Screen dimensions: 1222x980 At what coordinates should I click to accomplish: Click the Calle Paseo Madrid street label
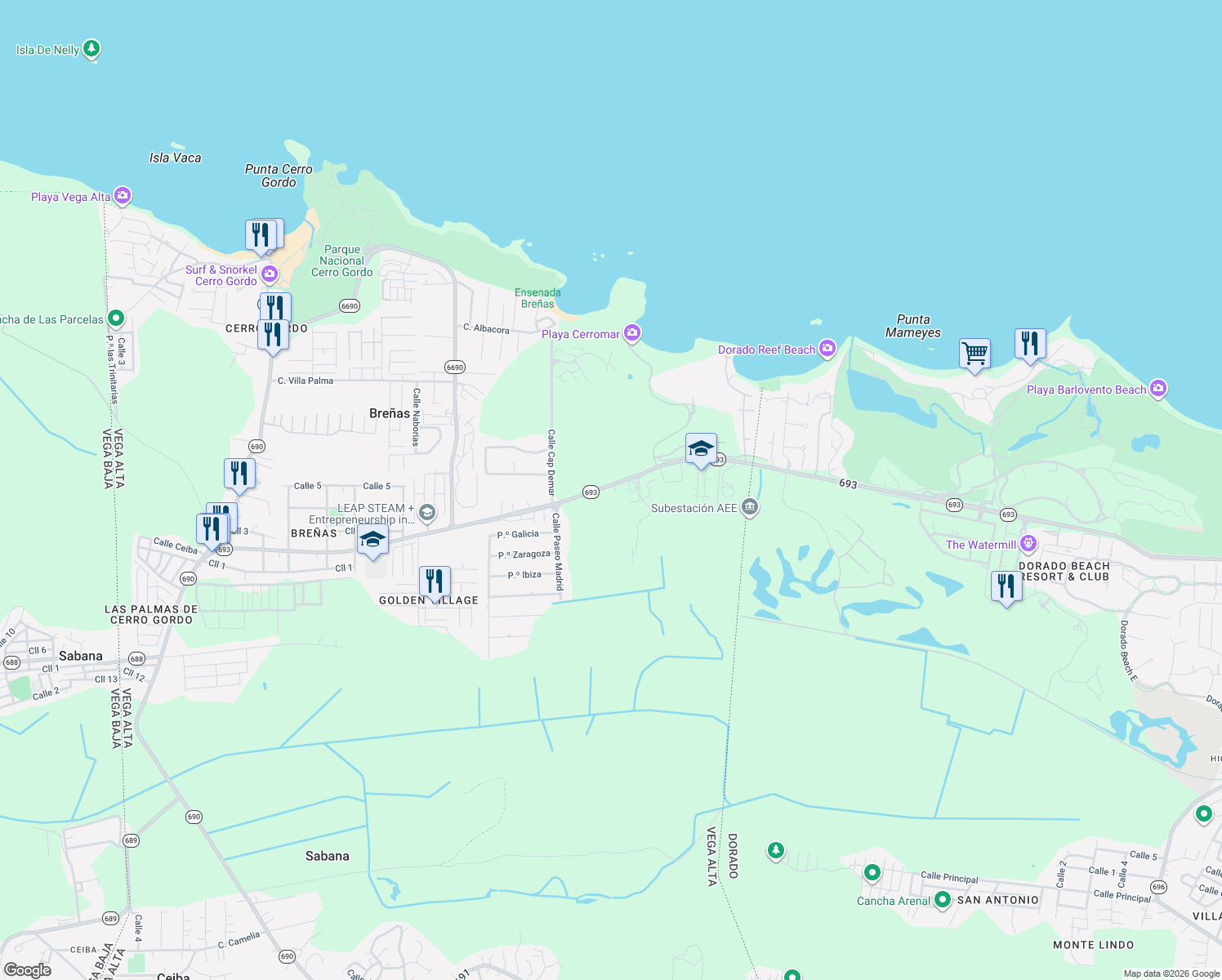point(559,551)
